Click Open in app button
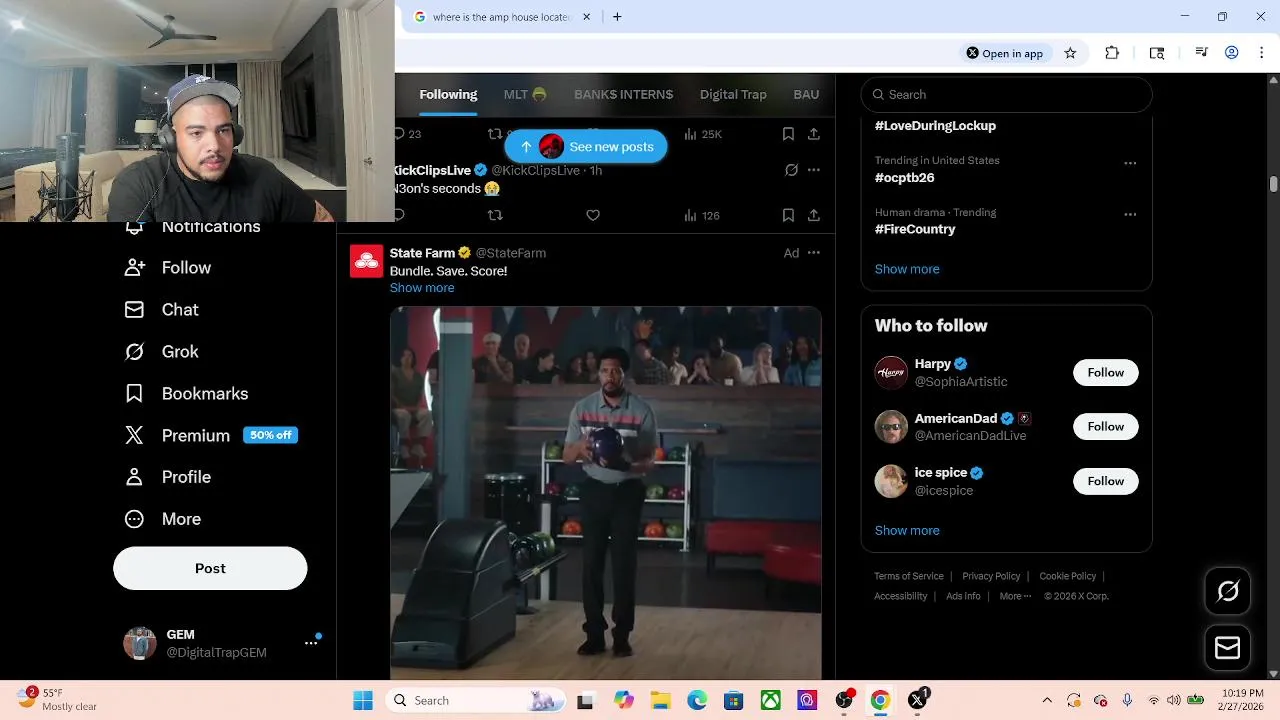 [1005, 53]
